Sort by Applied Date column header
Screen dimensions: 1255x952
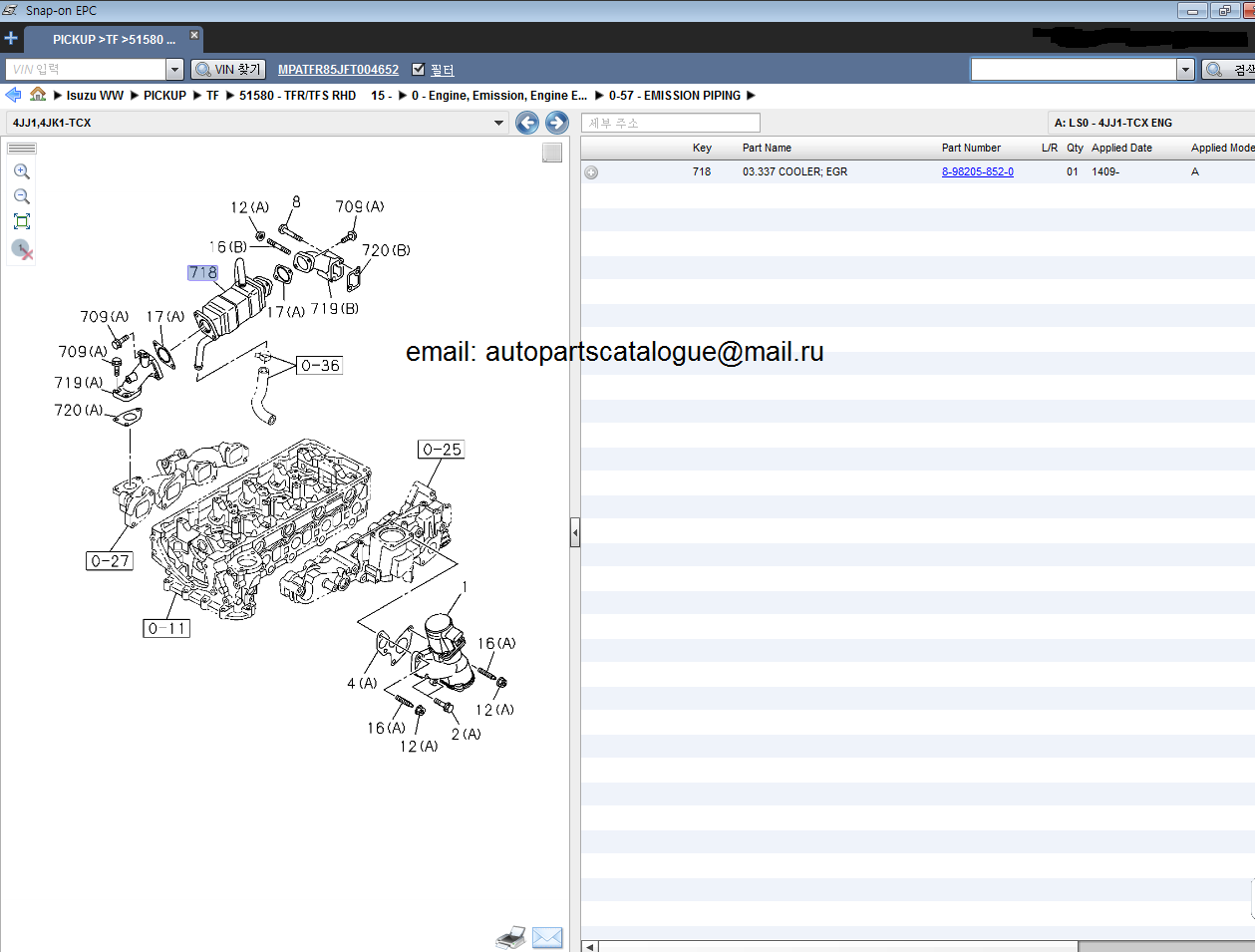tap(1121, 148)
